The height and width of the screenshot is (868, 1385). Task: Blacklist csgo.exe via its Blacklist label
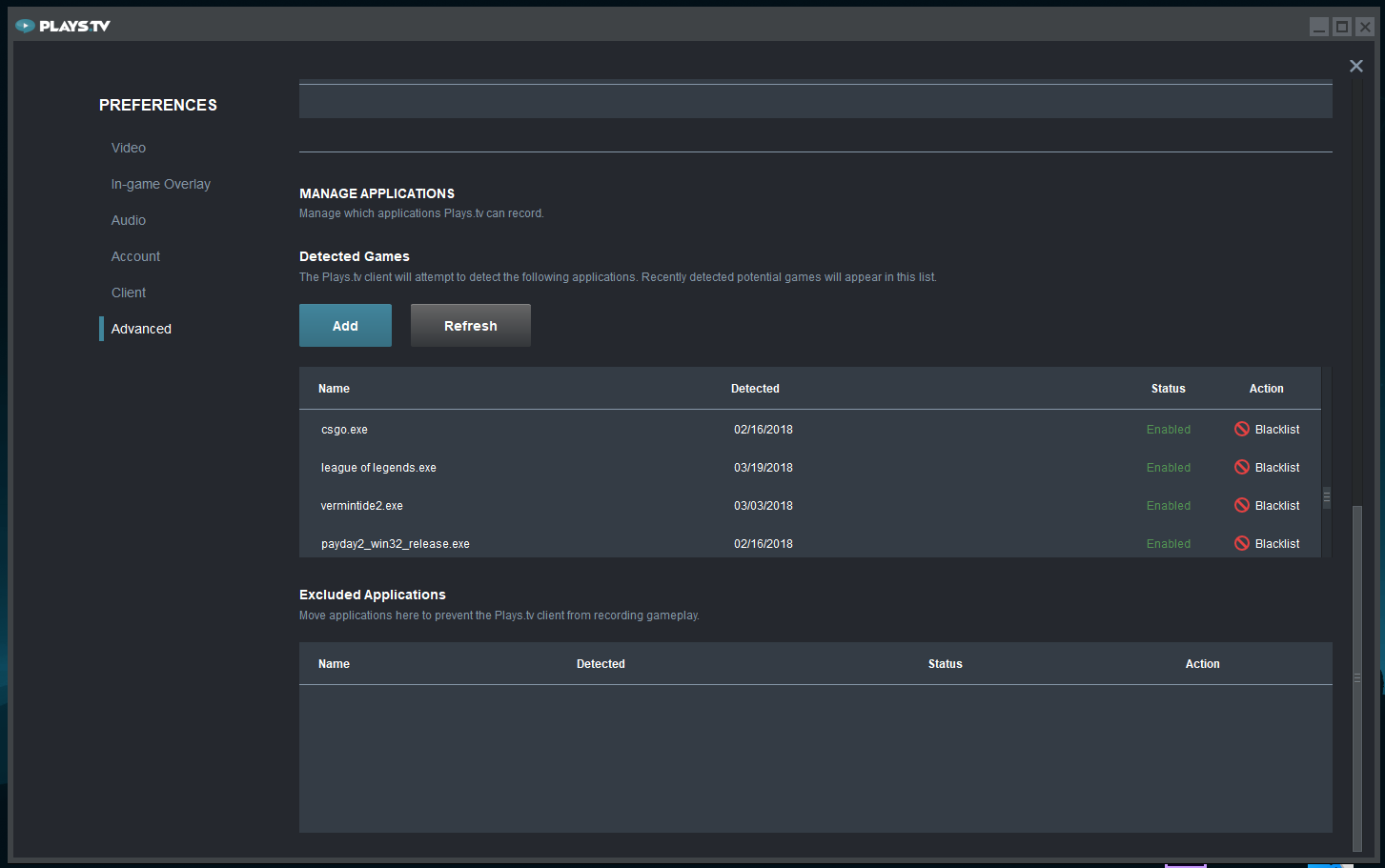1277,430
